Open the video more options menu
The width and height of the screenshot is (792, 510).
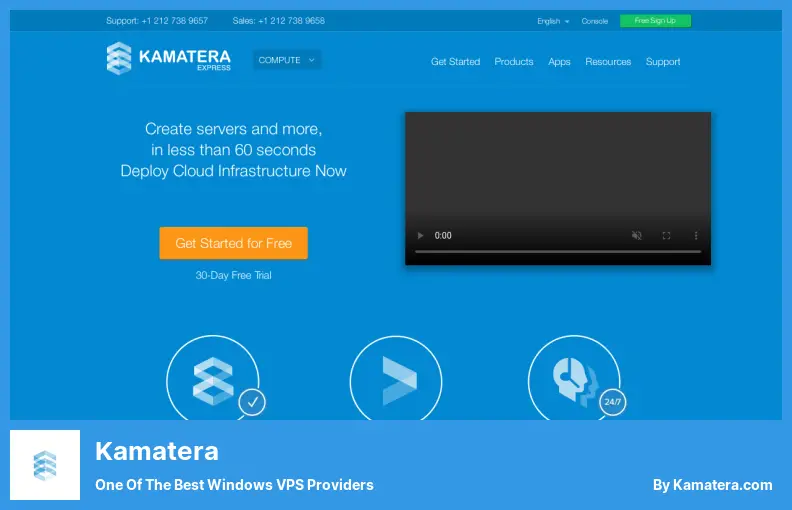point(696,236)
